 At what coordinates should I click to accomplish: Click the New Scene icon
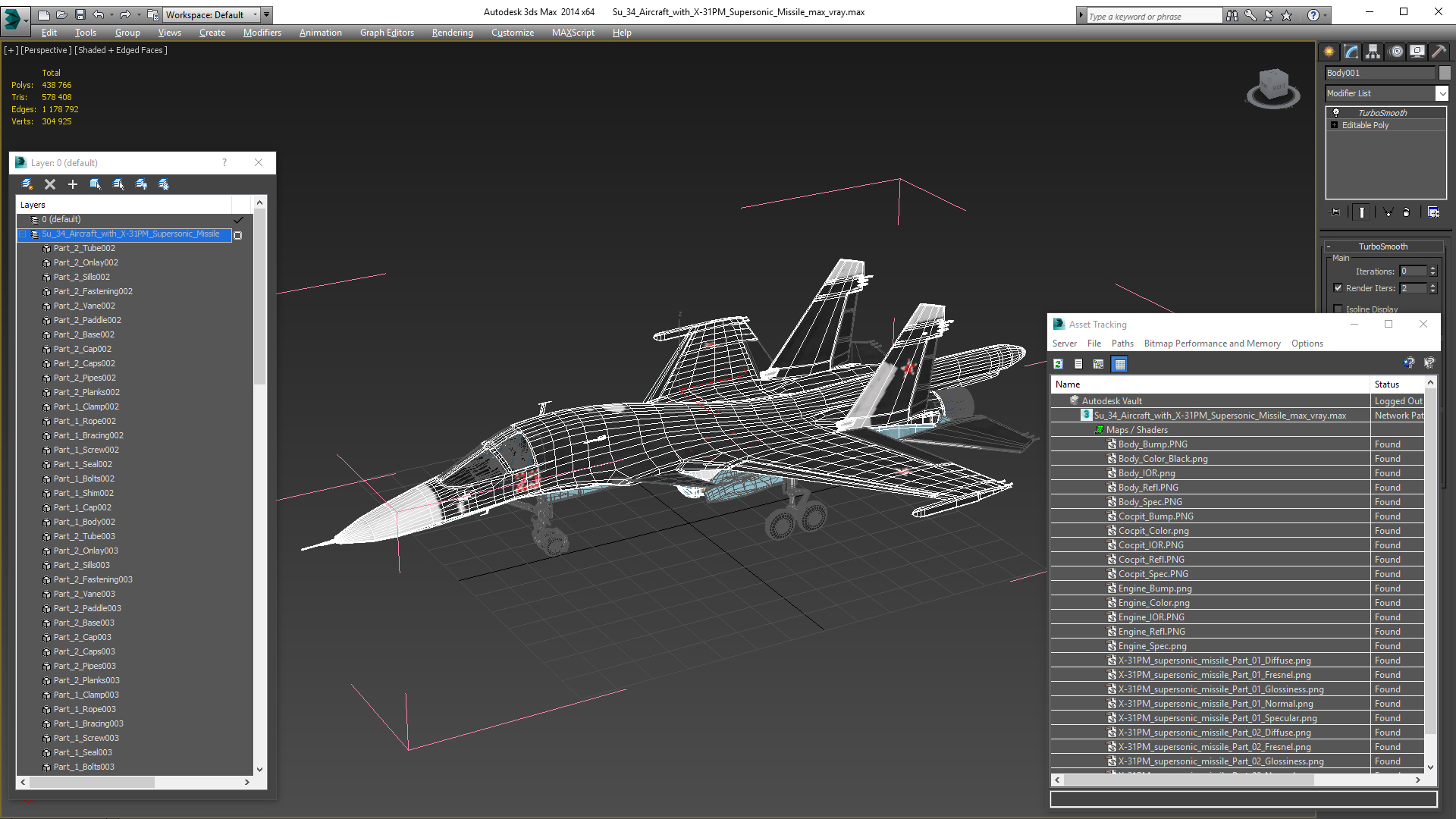click(44, 14)
